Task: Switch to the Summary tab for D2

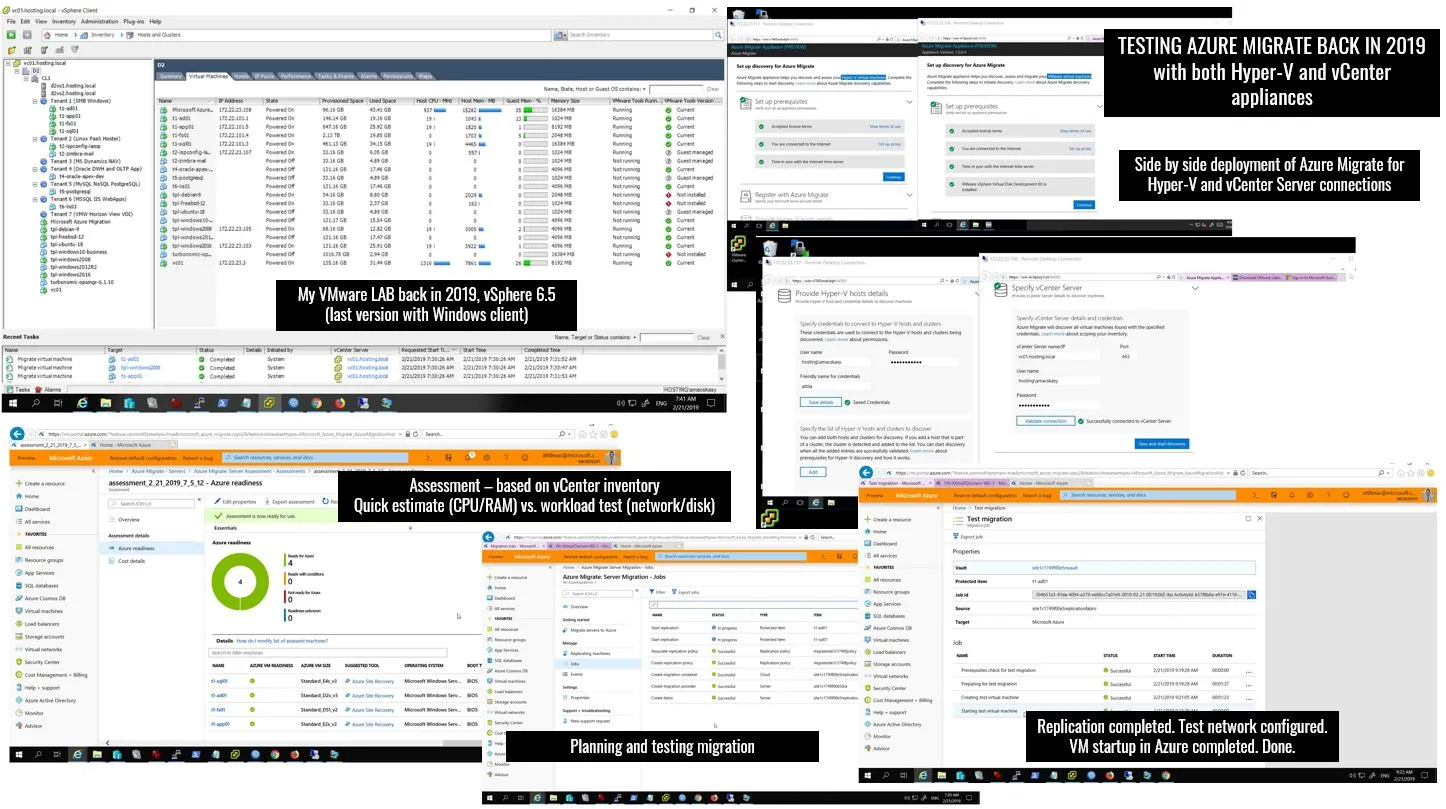Action: pyautogui.click(x=171, y=76)
